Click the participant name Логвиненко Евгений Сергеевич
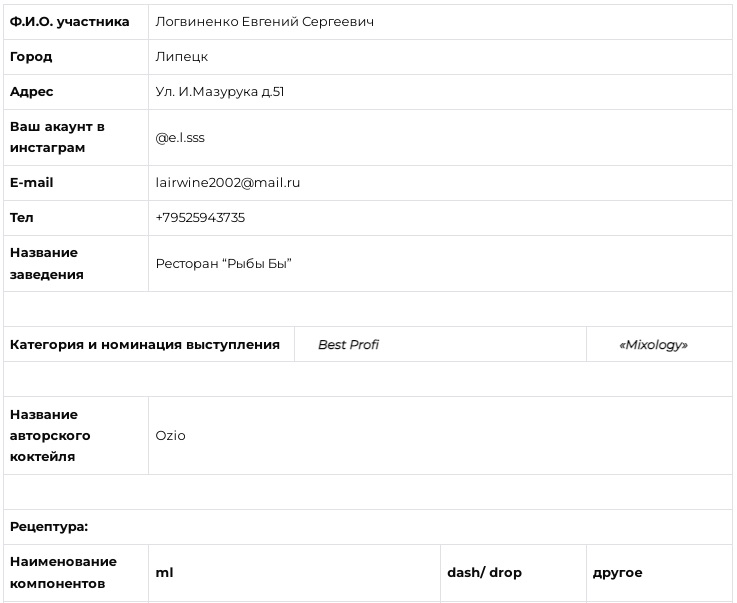 pyautogui.click(x=265, y=22)
